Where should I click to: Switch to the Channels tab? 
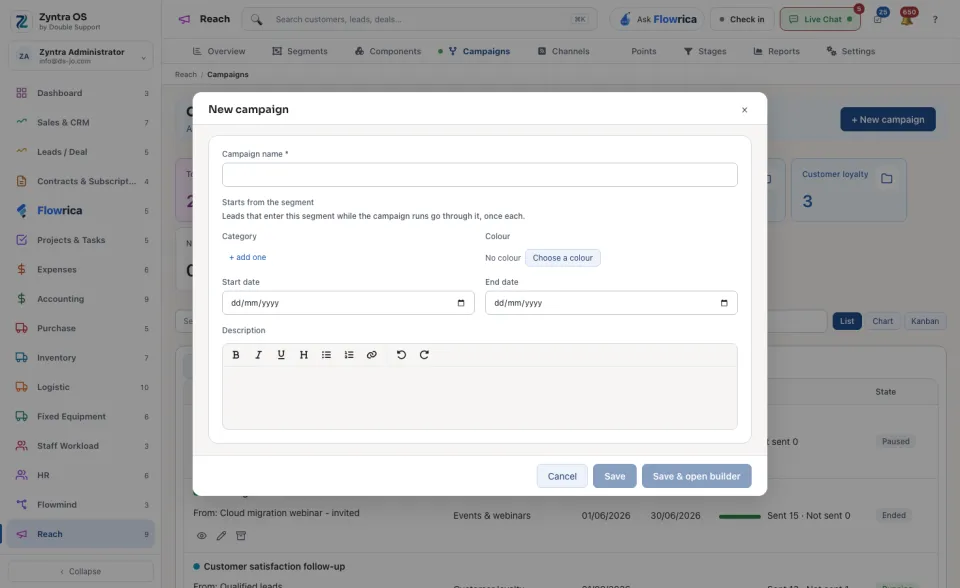pyautogui.click(x=564, y=51)
